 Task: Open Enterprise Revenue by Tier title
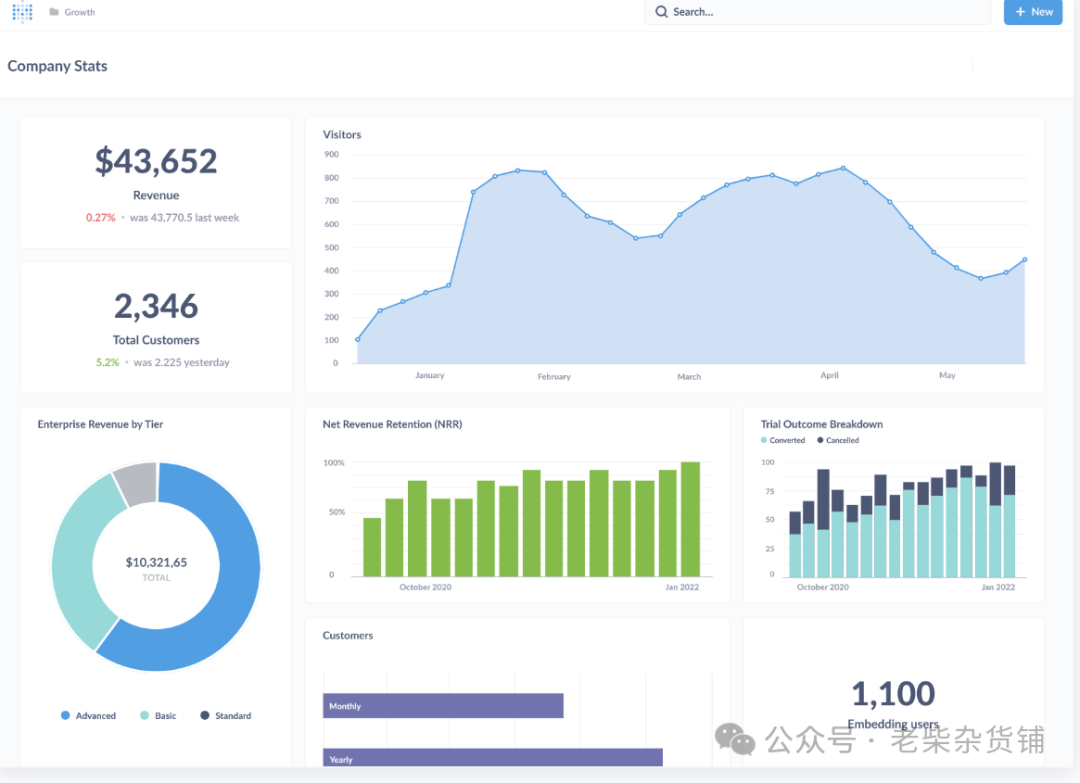[101, 424]
